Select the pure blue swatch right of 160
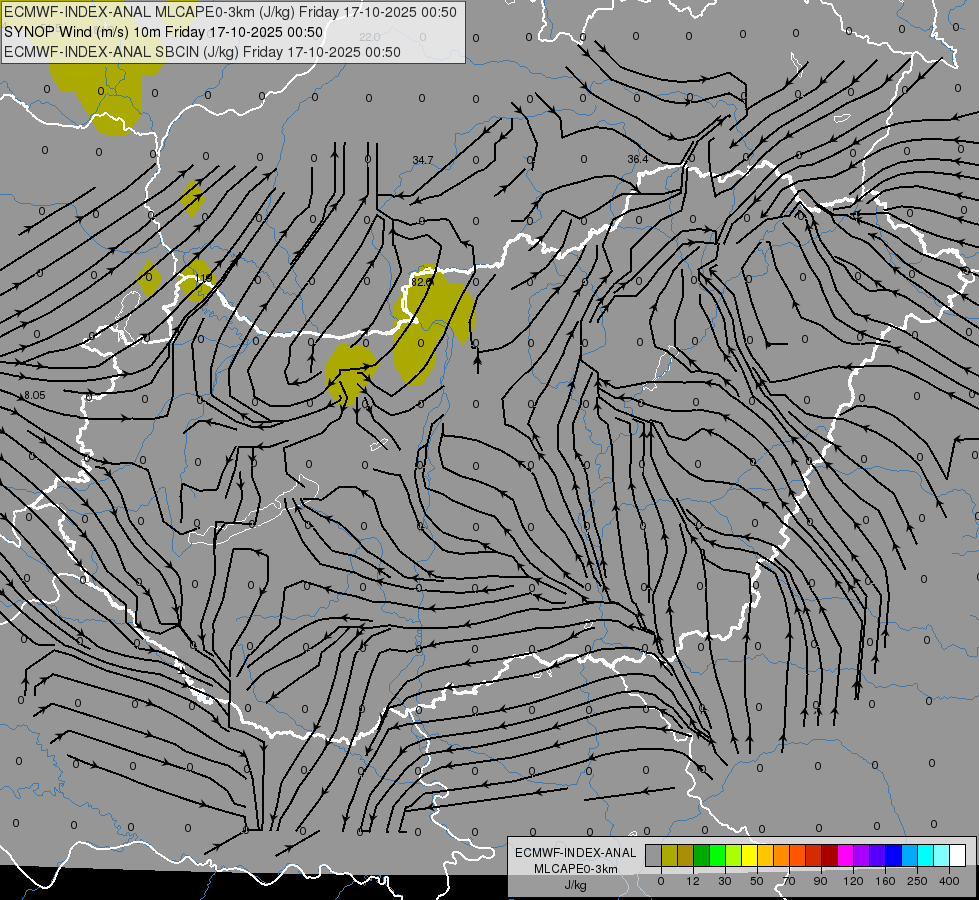Viewport: 979px width, 900px height. click(x=893, y=855)
